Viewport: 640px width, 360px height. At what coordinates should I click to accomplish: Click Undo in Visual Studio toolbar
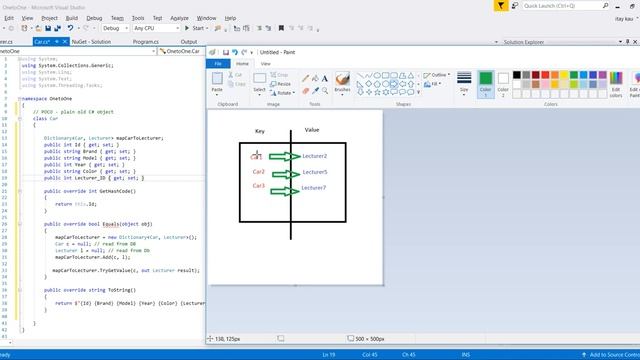click(70, 28)
